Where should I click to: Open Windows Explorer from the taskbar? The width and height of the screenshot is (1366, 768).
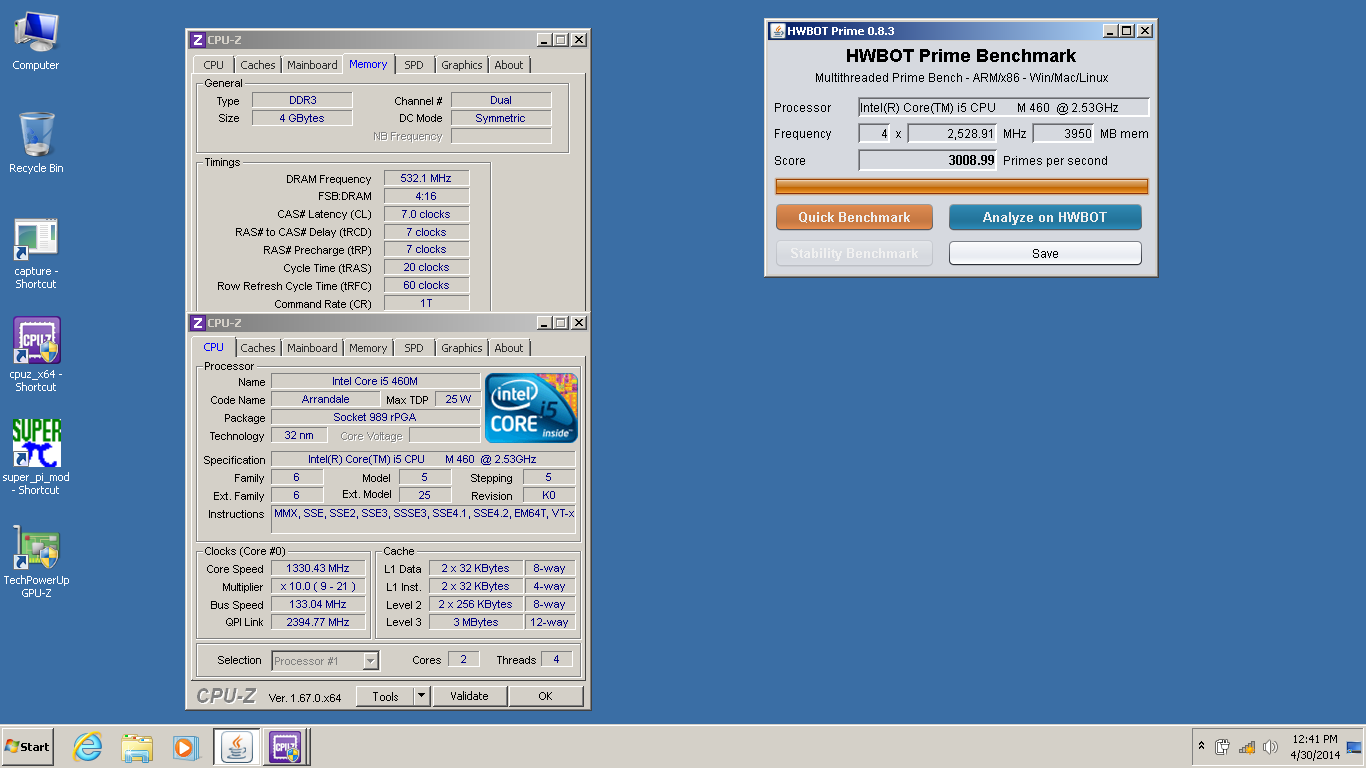click(x=137, y=746)
